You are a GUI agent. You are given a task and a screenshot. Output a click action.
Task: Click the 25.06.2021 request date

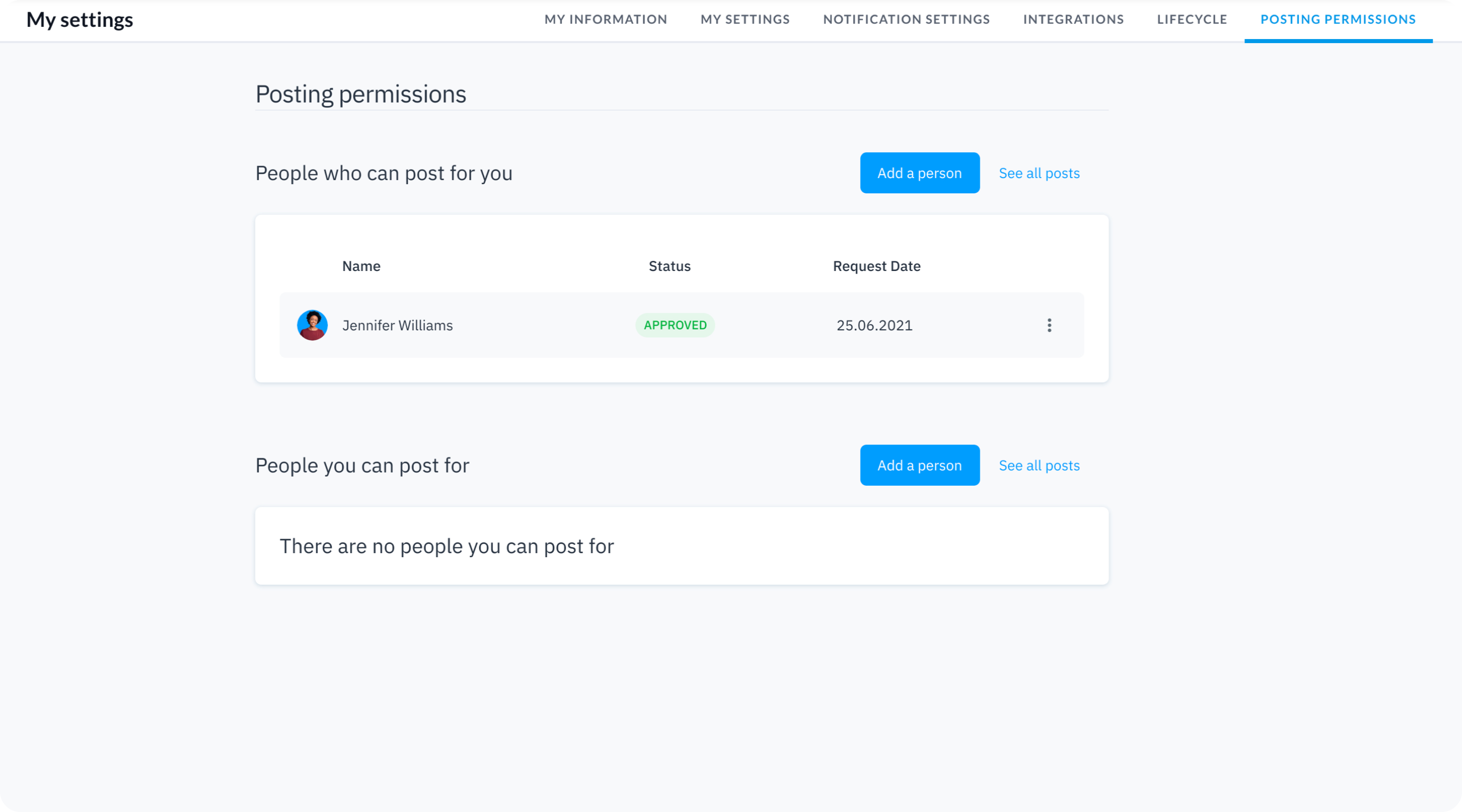(x=874, y=325)
